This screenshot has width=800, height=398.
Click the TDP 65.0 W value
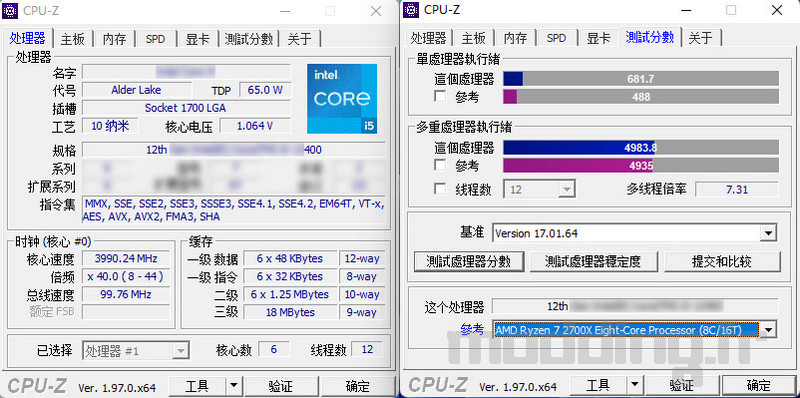265,90
